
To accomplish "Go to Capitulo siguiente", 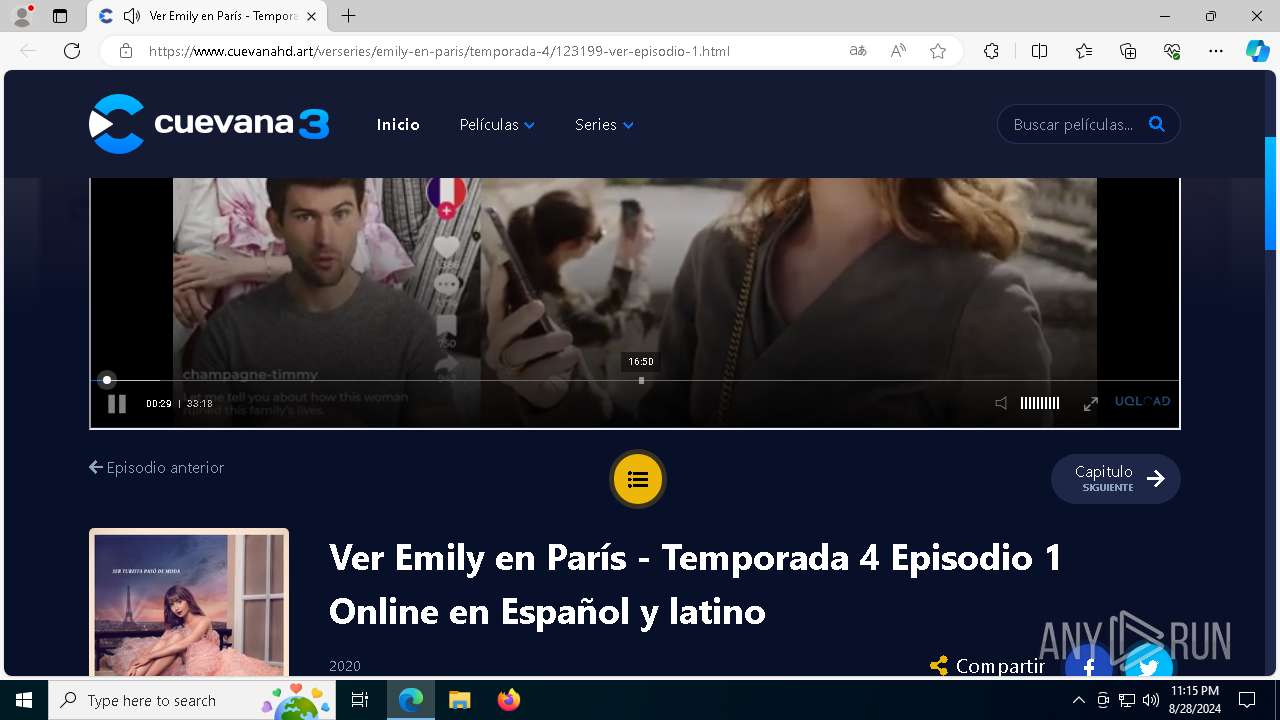I will 1116,478.
